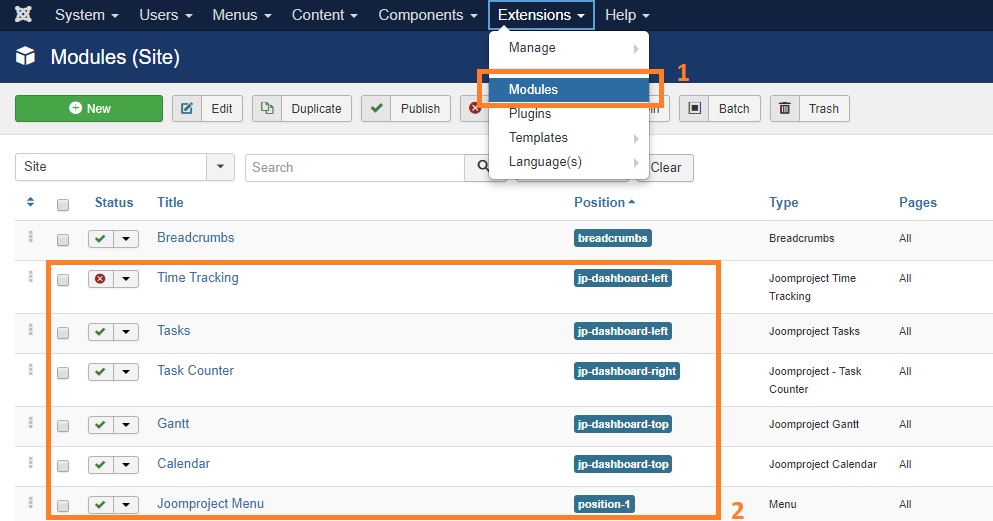Open status dropdown arrow for Gantt
Viewport: 993px width, 521px height.
[126, 425]
